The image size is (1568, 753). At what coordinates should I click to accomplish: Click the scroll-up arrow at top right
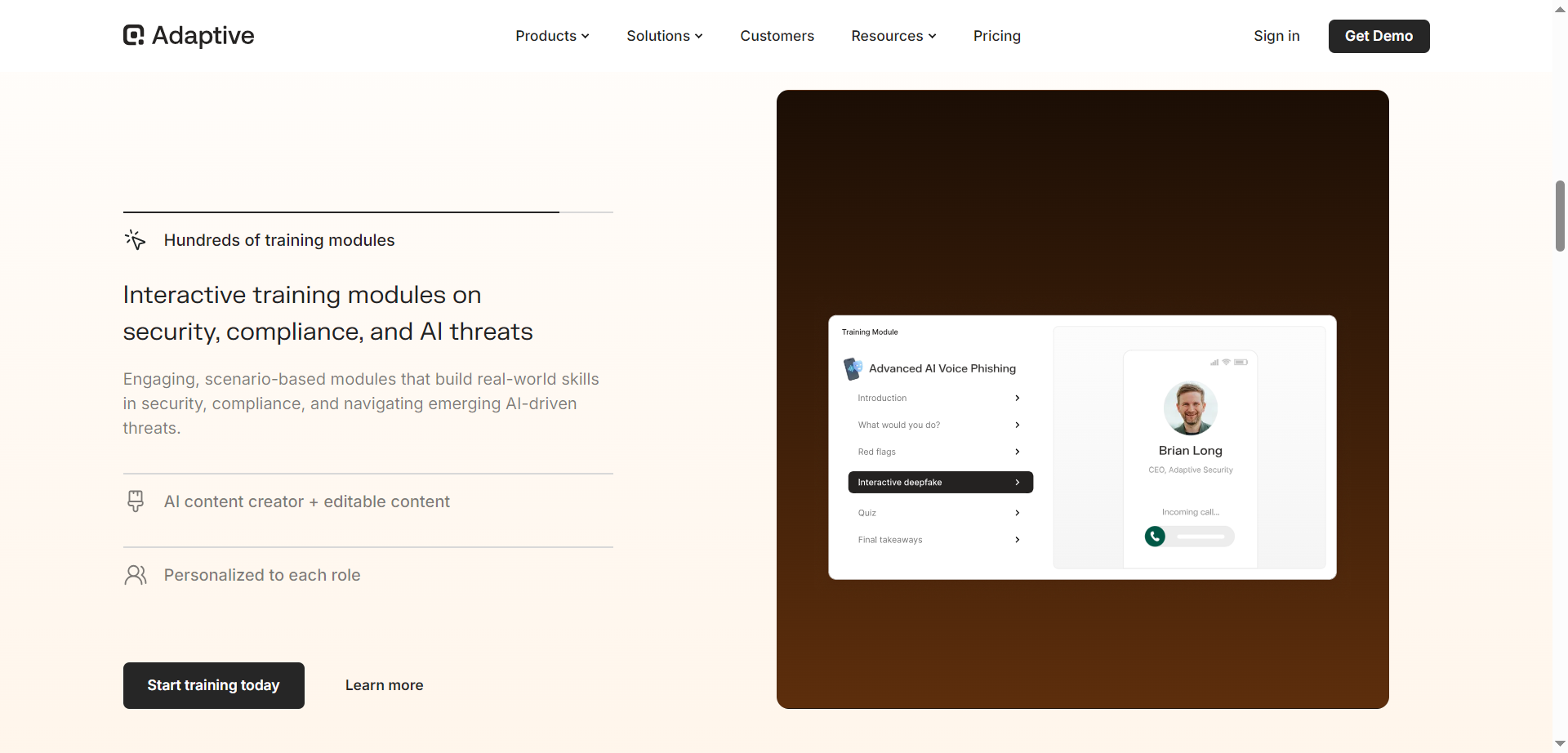(1559, 9)
